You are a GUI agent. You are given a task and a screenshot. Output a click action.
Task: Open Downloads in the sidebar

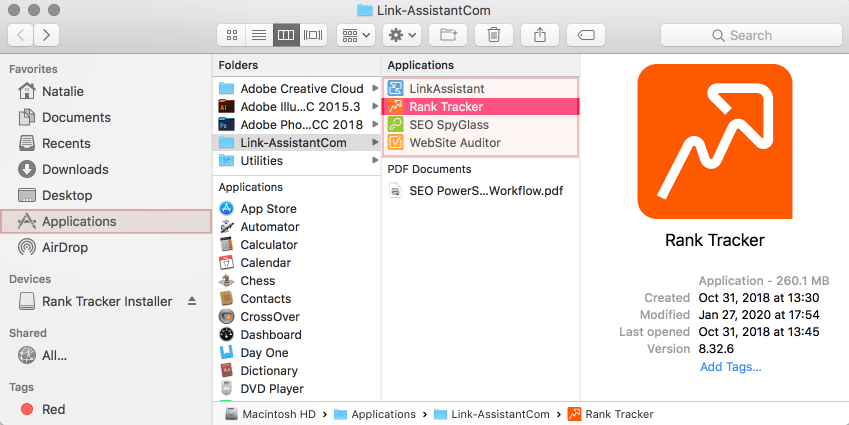click(x=75, y=169)
